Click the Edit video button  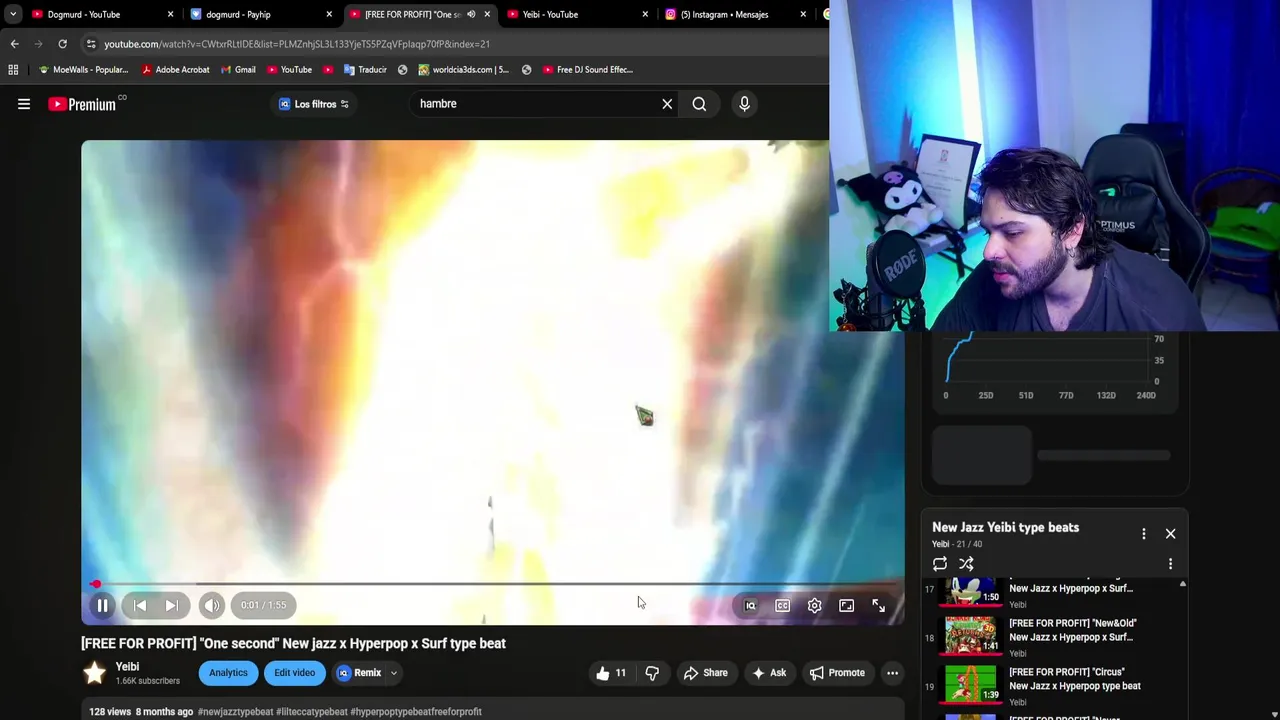[294, 673]
